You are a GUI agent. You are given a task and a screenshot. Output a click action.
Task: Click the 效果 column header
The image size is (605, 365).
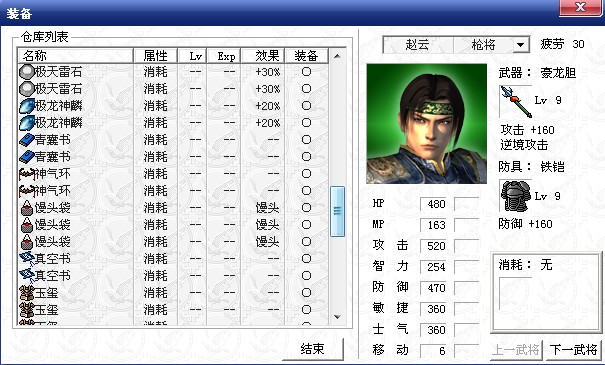tap(263, 56)
